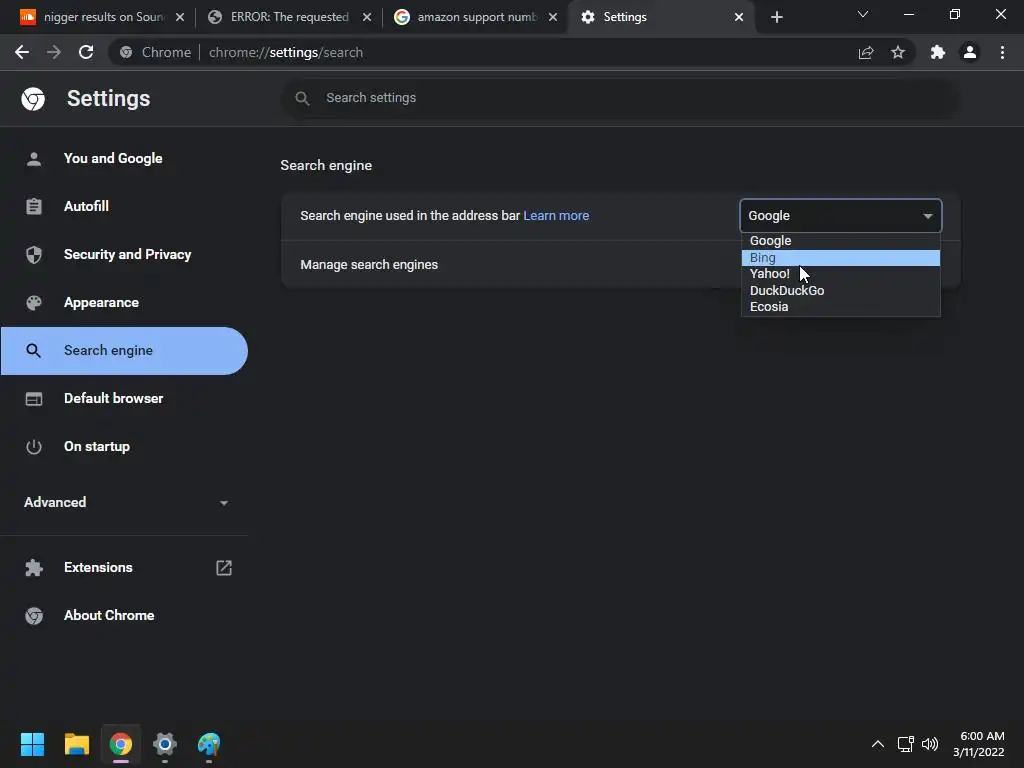Expand the Advanced section
This screenshot has width=1024, height=768.
point(124,502)
